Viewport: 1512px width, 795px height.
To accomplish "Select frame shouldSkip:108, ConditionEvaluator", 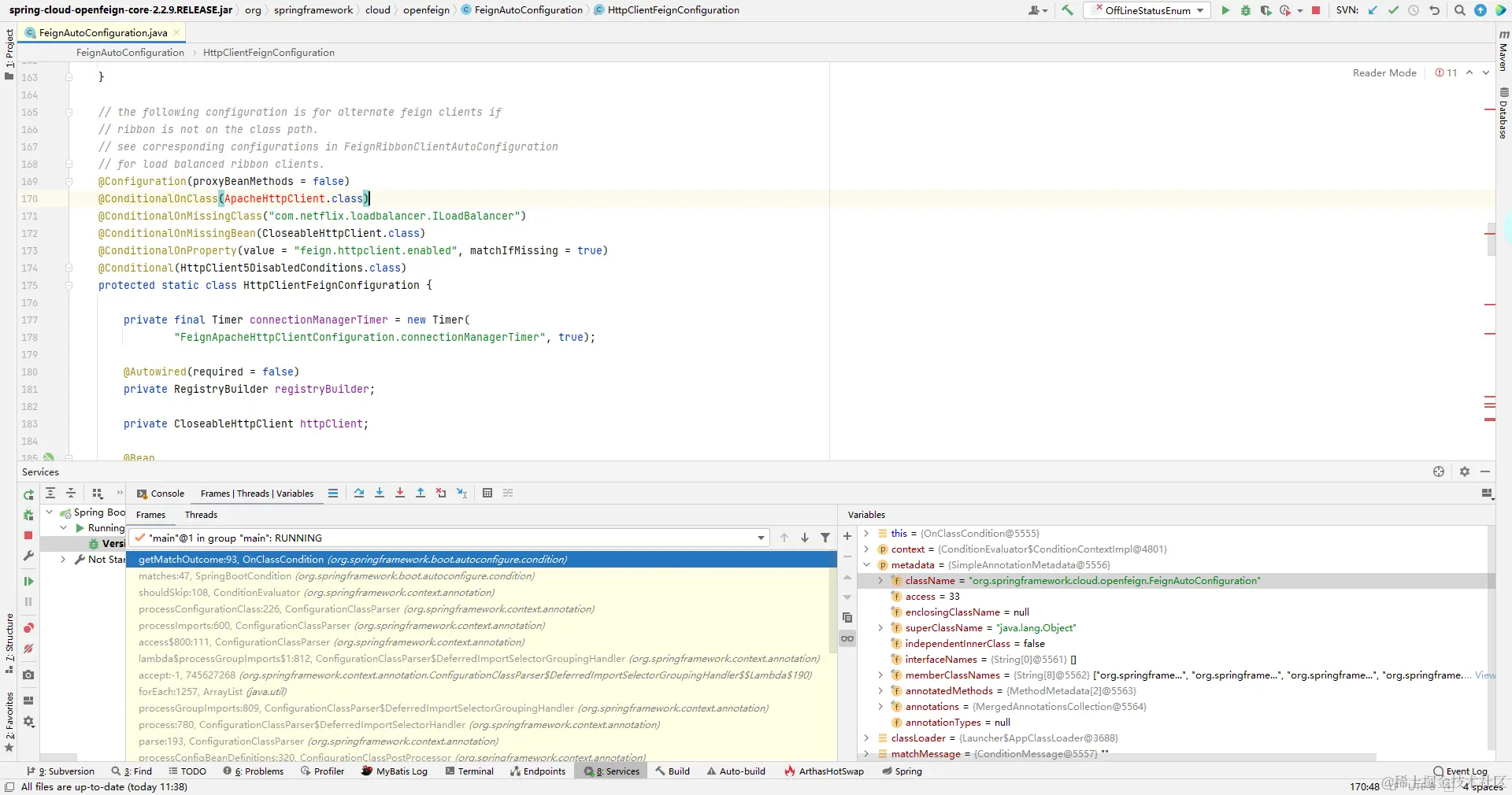I will click(481, 593).
